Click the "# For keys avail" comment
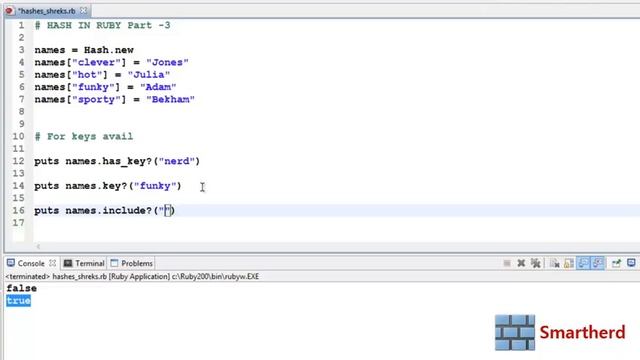640x360 pixels. point(84,136)
